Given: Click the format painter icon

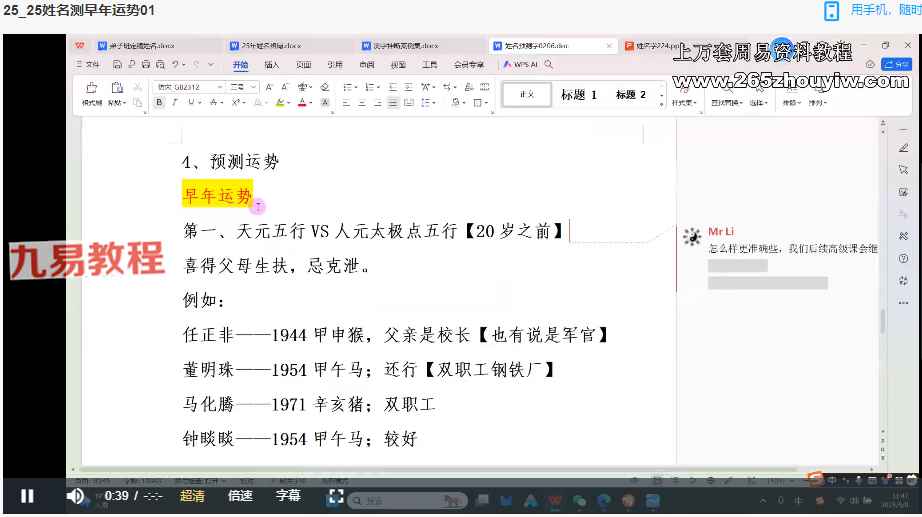Looking at the screenshot, I should click(92, 87).
